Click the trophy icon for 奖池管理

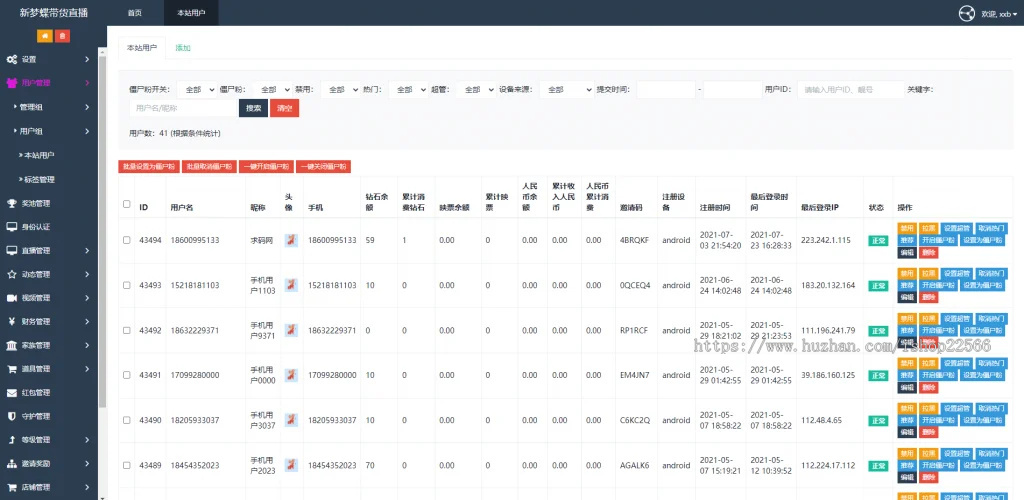(12, 204)
